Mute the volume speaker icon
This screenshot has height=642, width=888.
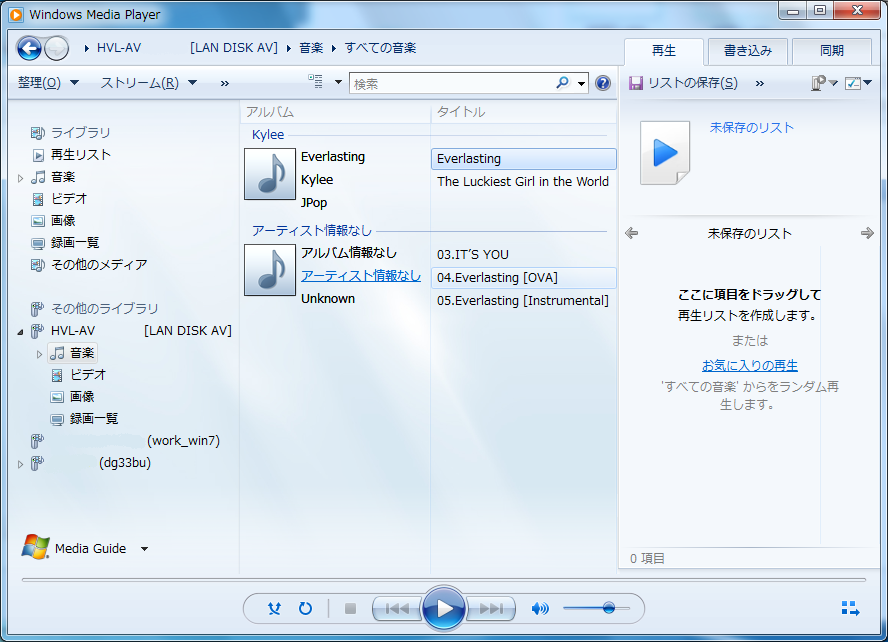point(540,609)
